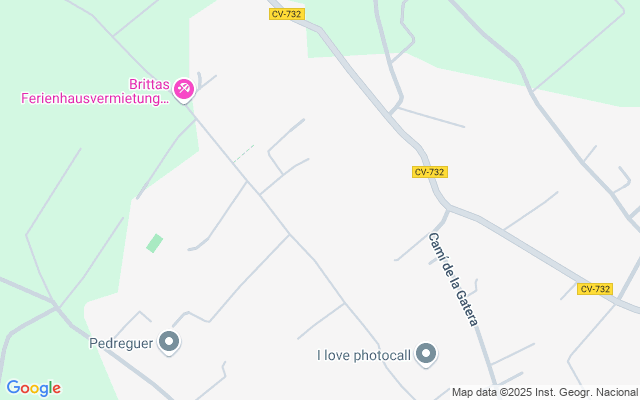Select the small green park rectangle
This screenshot has width=640, height=400.
[x=155, y=243]
